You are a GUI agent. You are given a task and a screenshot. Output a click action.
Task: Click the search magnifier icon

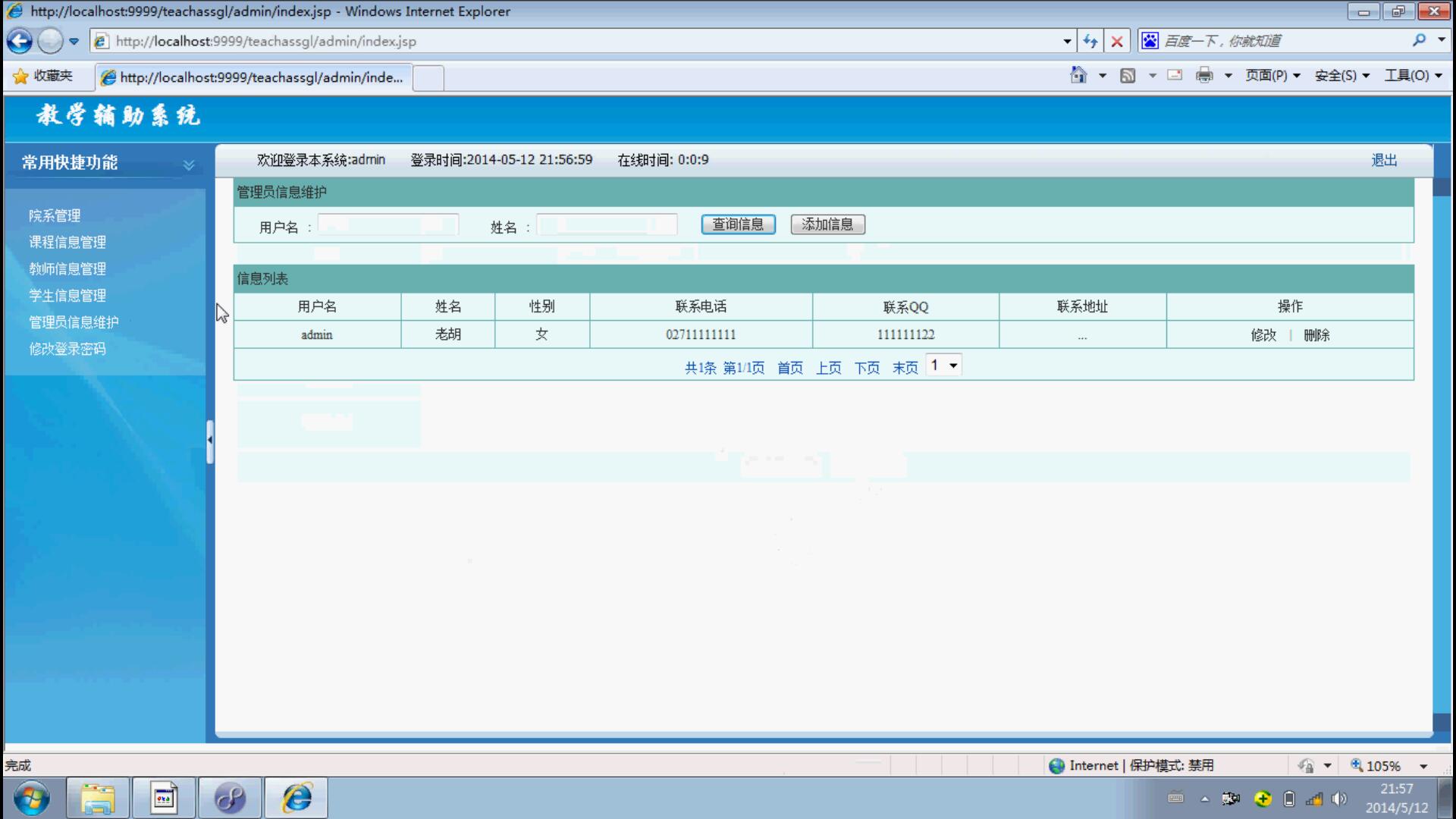tap(1419, 41)
